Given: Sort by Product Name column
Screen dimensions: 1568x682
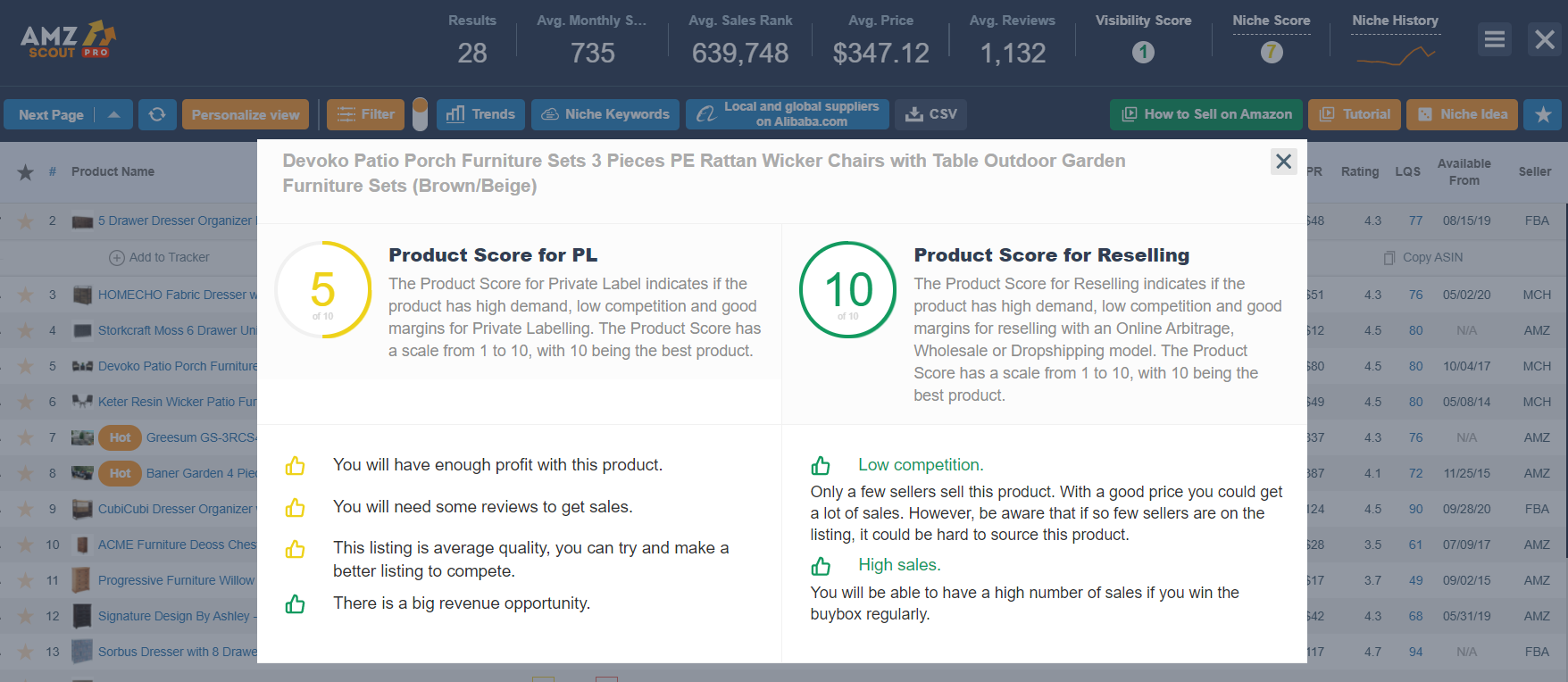Looking at the screenshot, I should pos(113,171).
